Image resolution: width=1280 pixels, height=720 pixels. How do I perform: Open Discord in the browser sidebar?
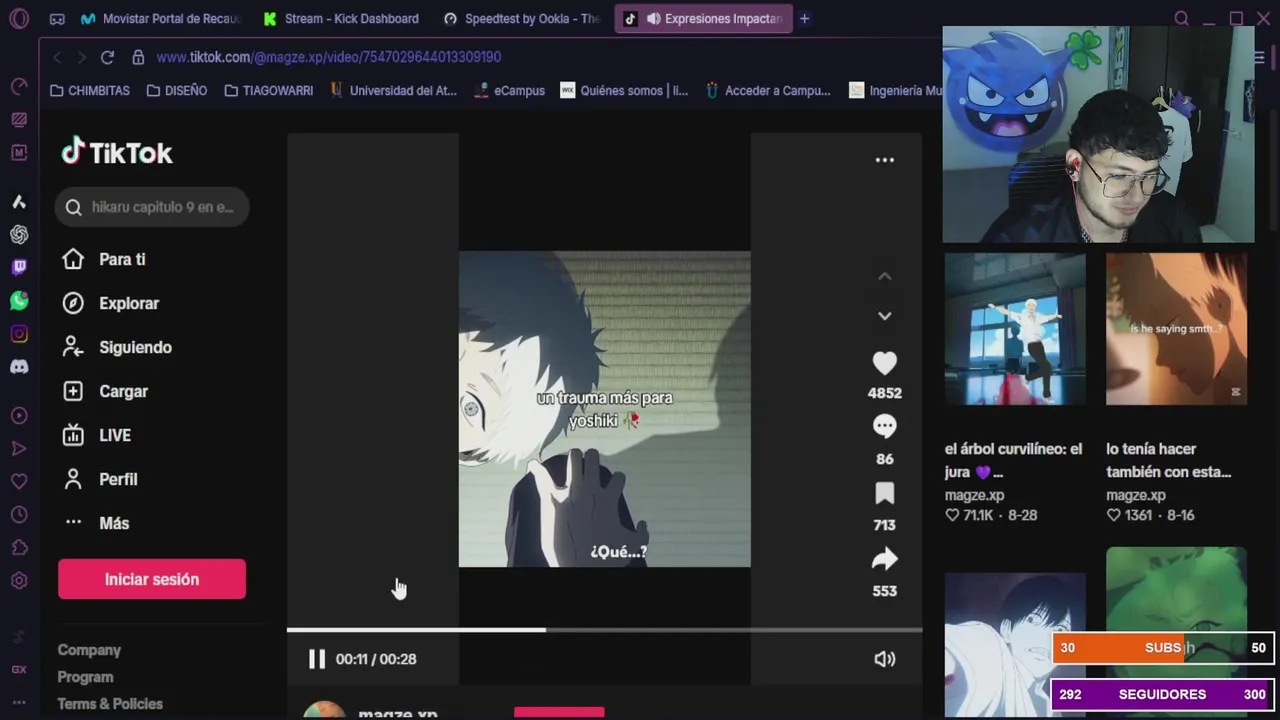pyautogui.click(x=19, y=367)
